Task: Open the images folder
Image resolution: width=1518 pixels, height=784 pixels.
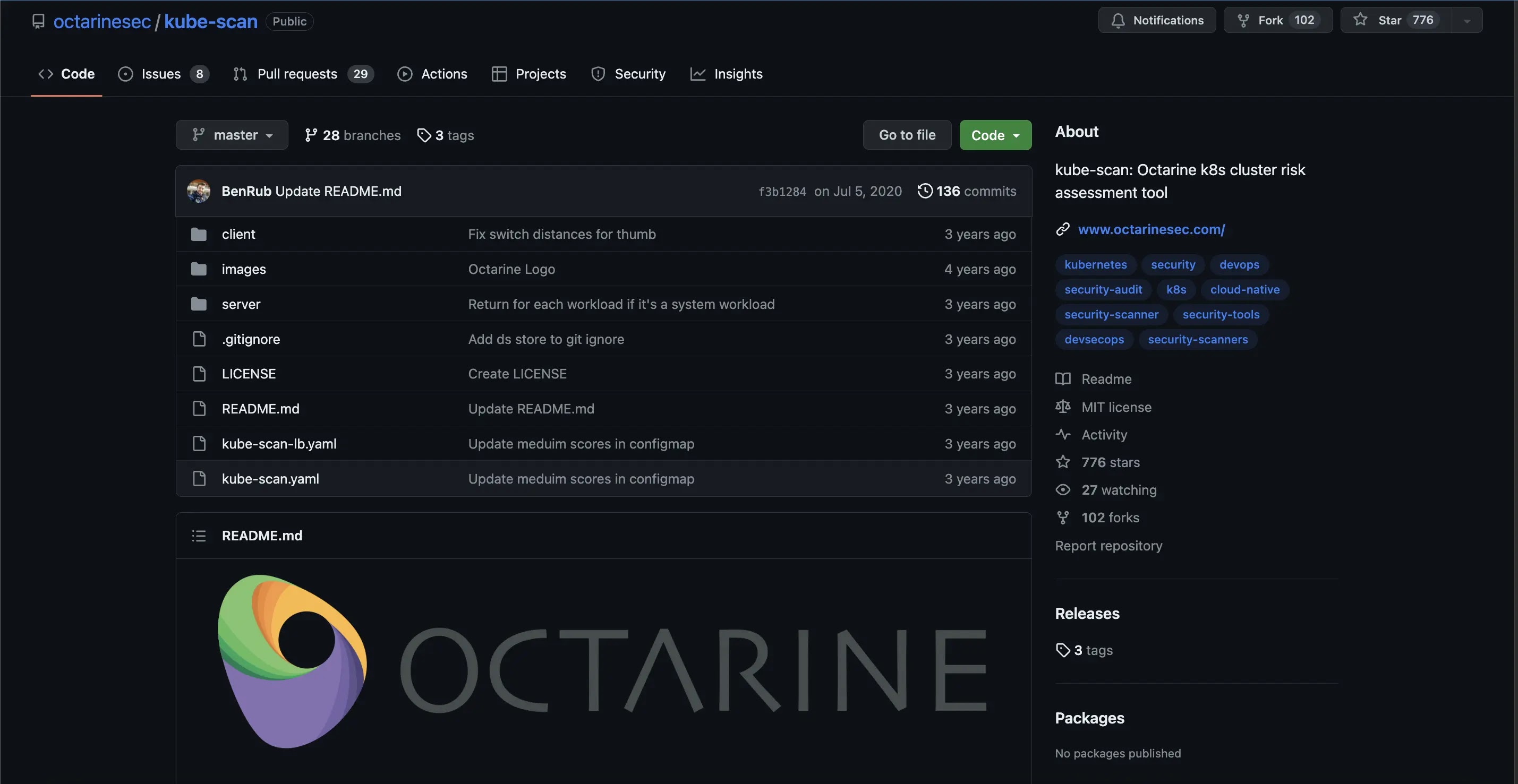Action: pos(243,269)
